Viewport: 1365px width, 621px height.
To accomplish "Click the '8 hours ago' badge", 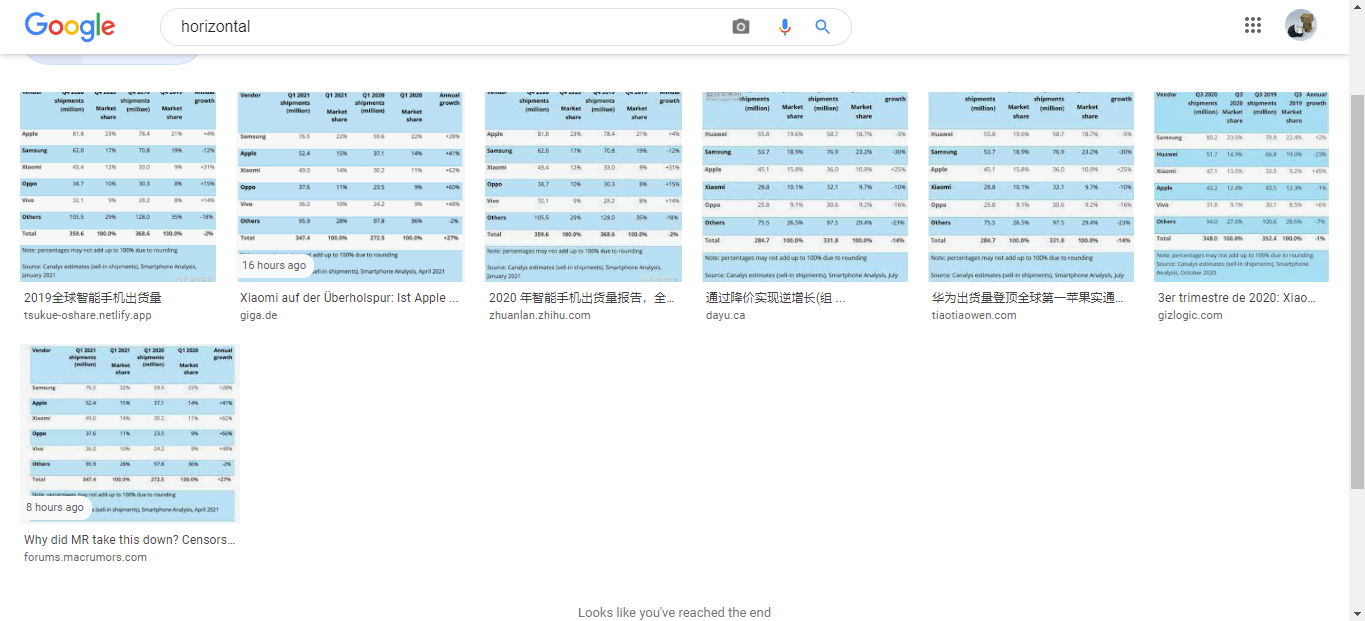I will 55,508.
